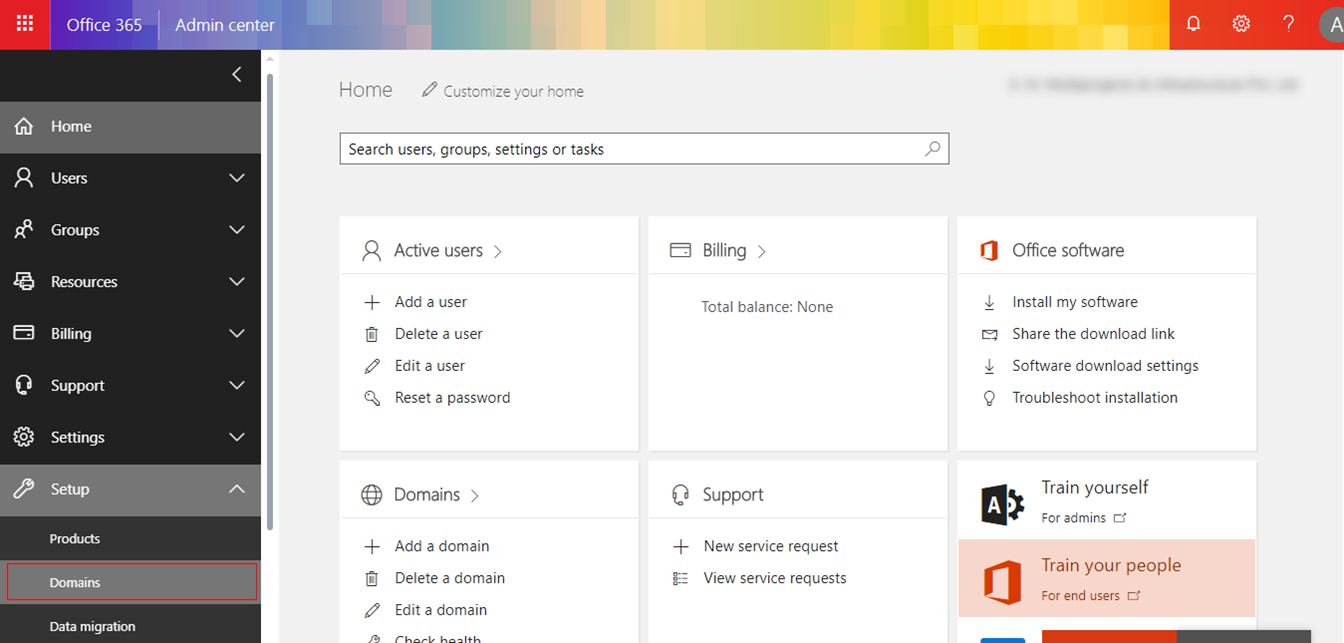This screenshot has height=643, width=1344.
Task: Click the sidebar vertical scrollbar
Action: (x=269, y=300)
